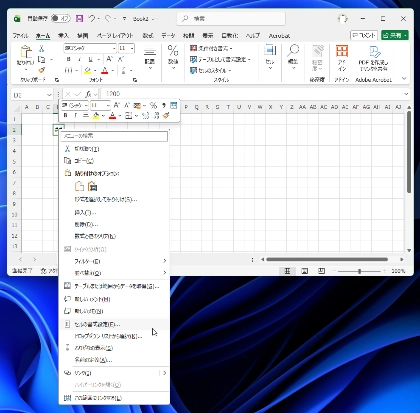
Task: Click the first paste option icon in context menu
Action: tap(79, 186)
